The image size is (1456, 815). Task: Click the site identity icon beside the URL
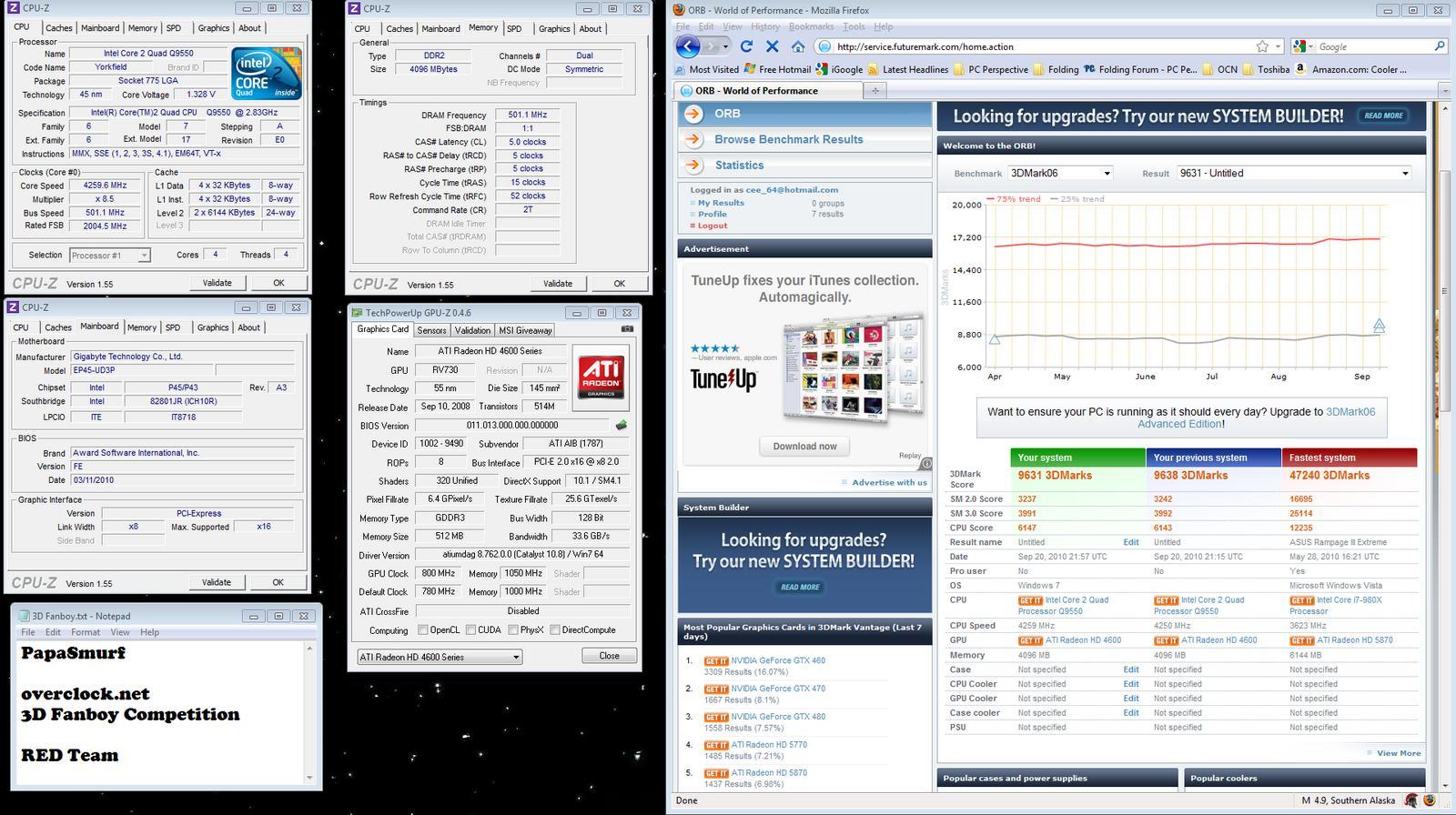point(824,46)
